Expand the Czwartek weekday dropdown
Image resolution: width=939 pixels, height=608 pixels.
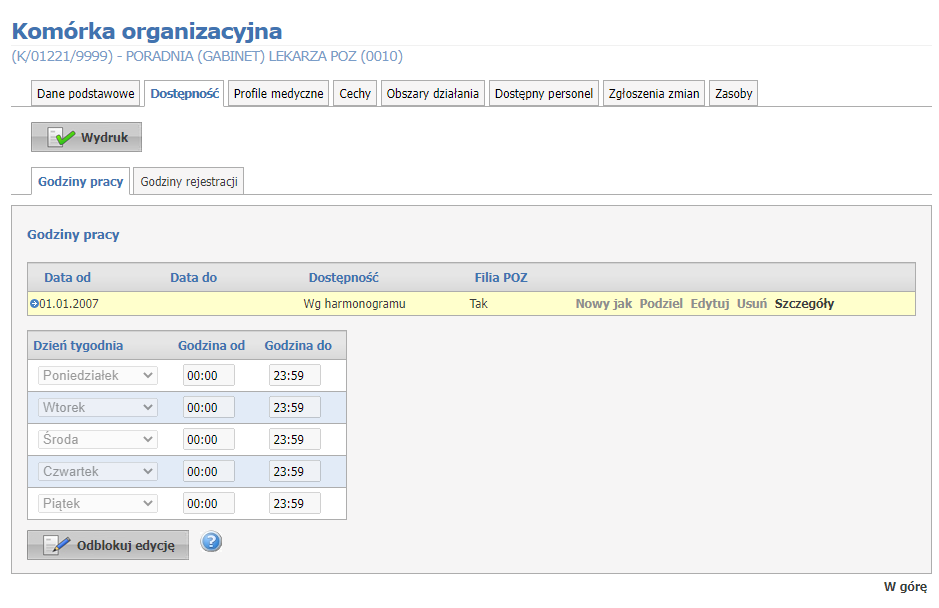coord(98,471)
